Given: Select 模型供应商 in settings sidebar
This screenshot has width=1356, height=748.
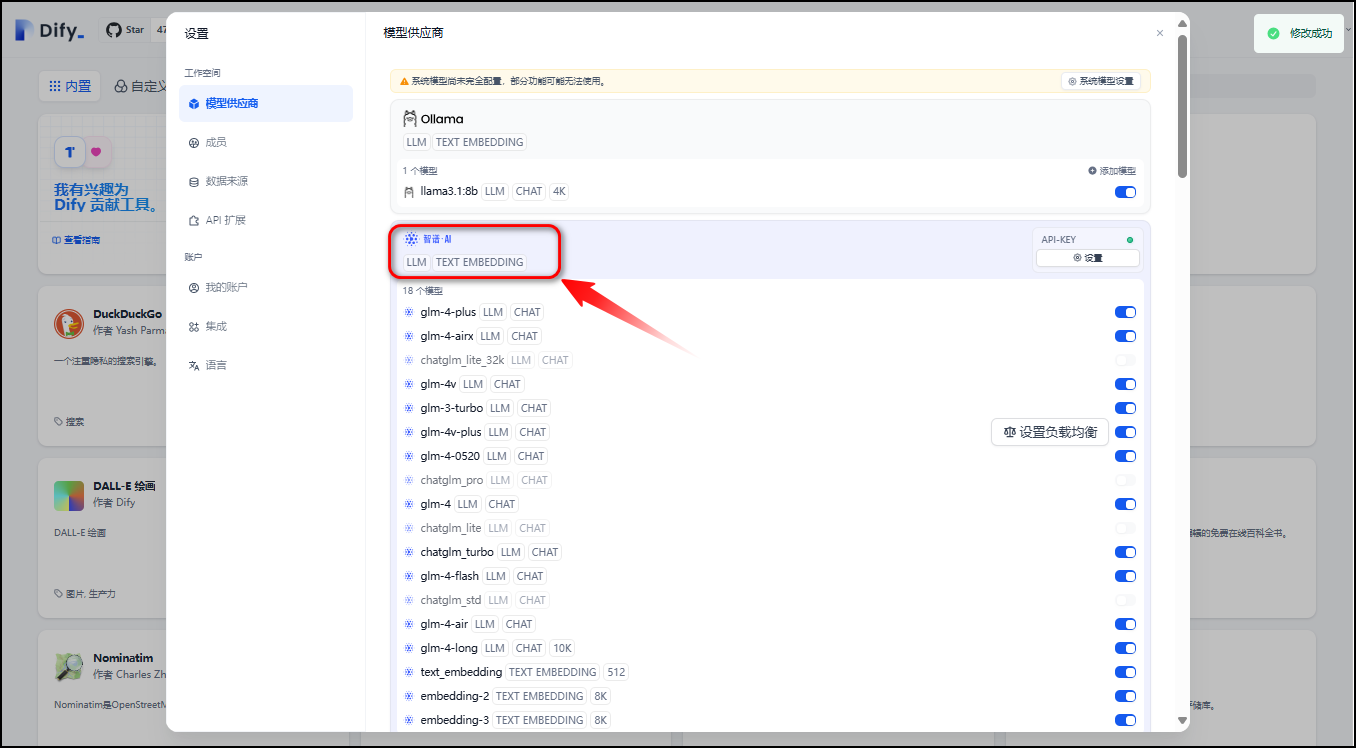Looking at the screenshot, I should (x=266, y=104).
